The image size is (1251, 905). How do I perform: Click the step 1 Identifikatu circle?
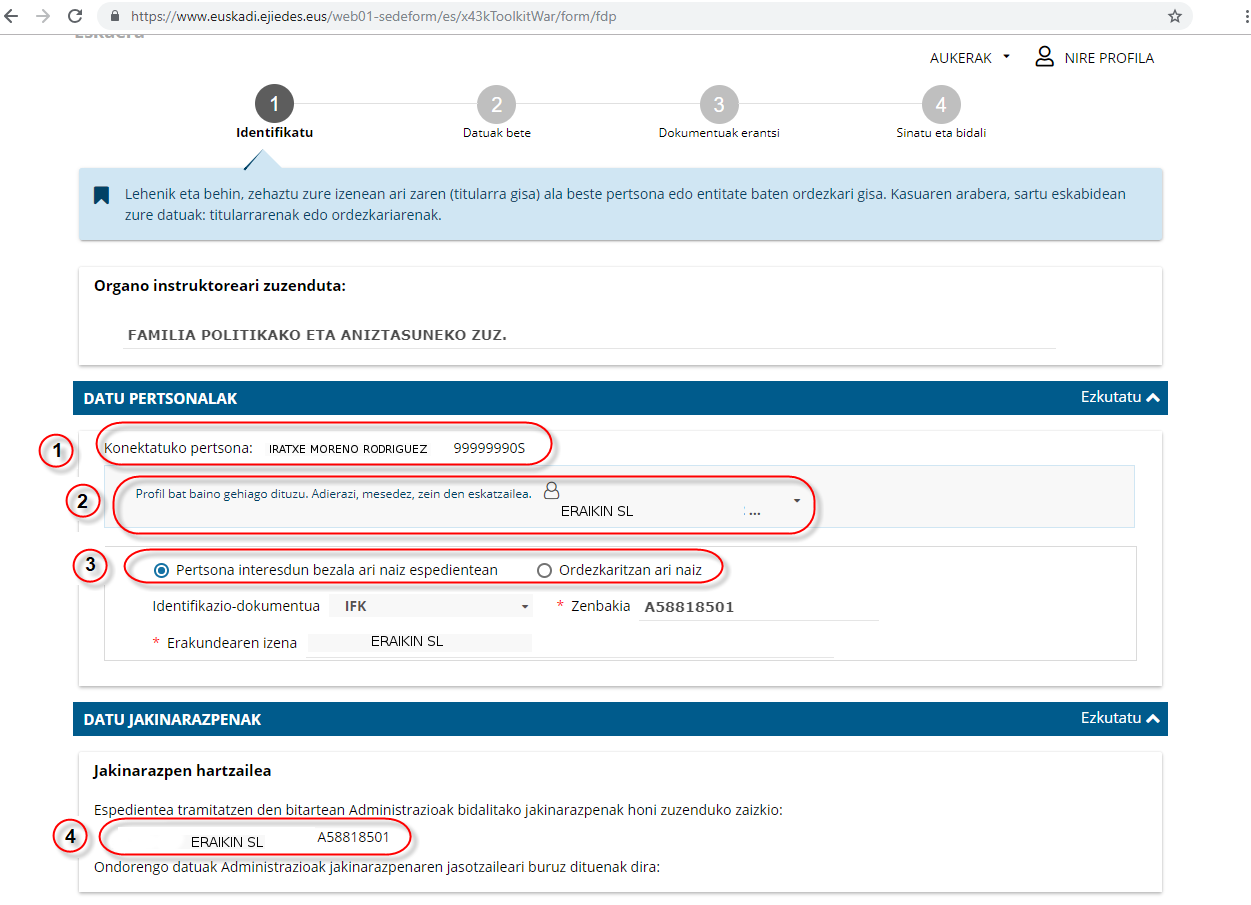coord(274,104)
